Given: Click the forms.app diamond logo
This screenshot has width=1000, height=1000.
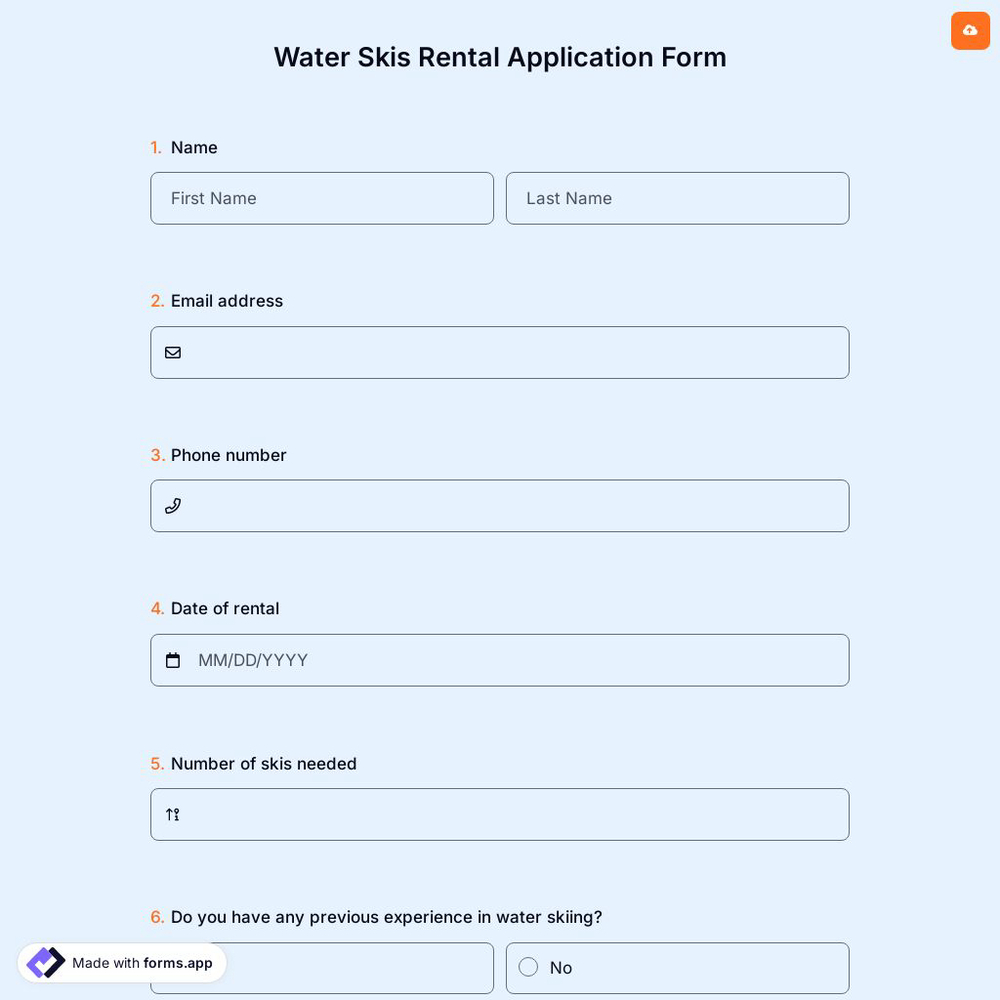Looking at the screenshot, I should (x=45, y=962).
